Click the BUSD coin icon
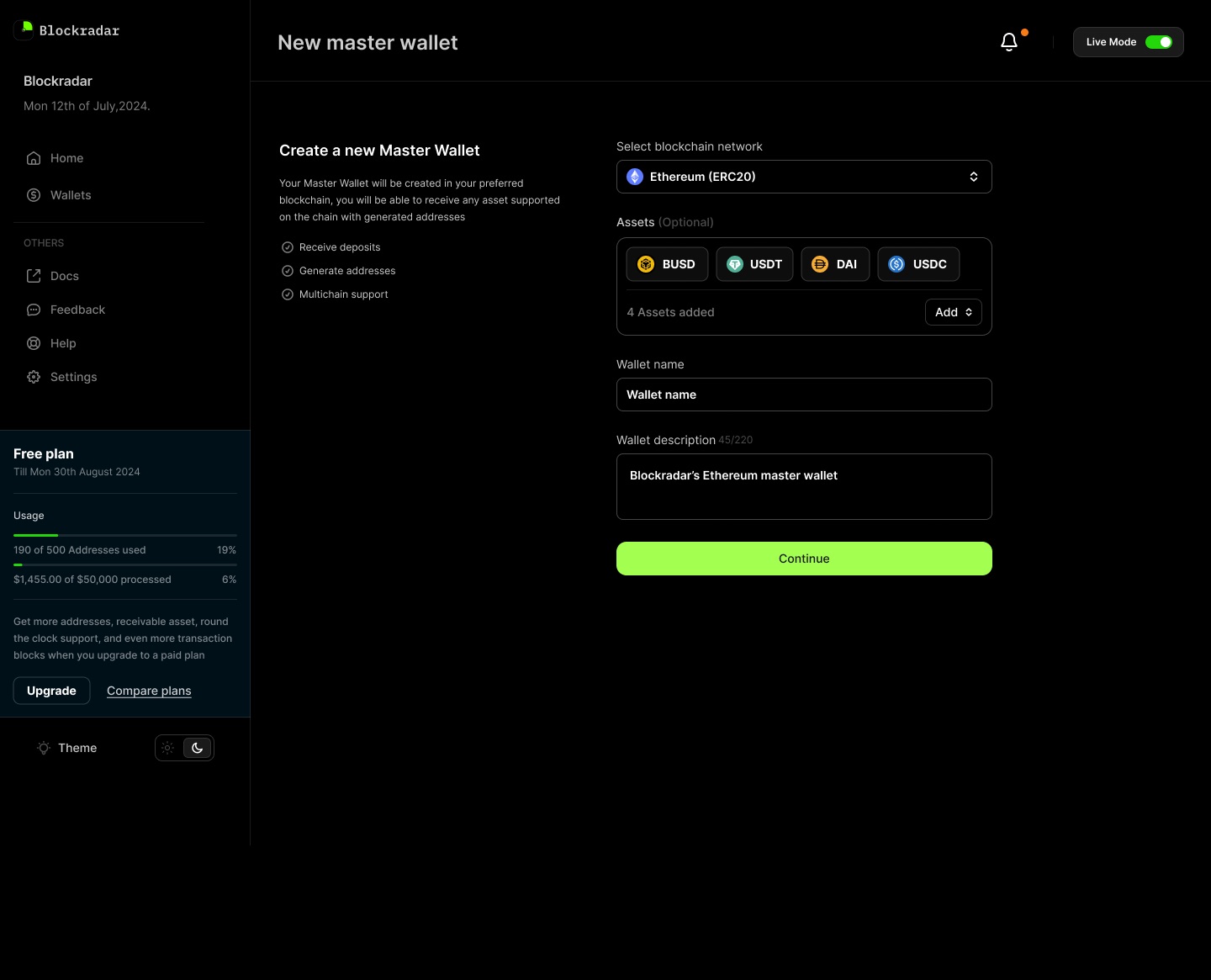 click(x=646, y=264)
